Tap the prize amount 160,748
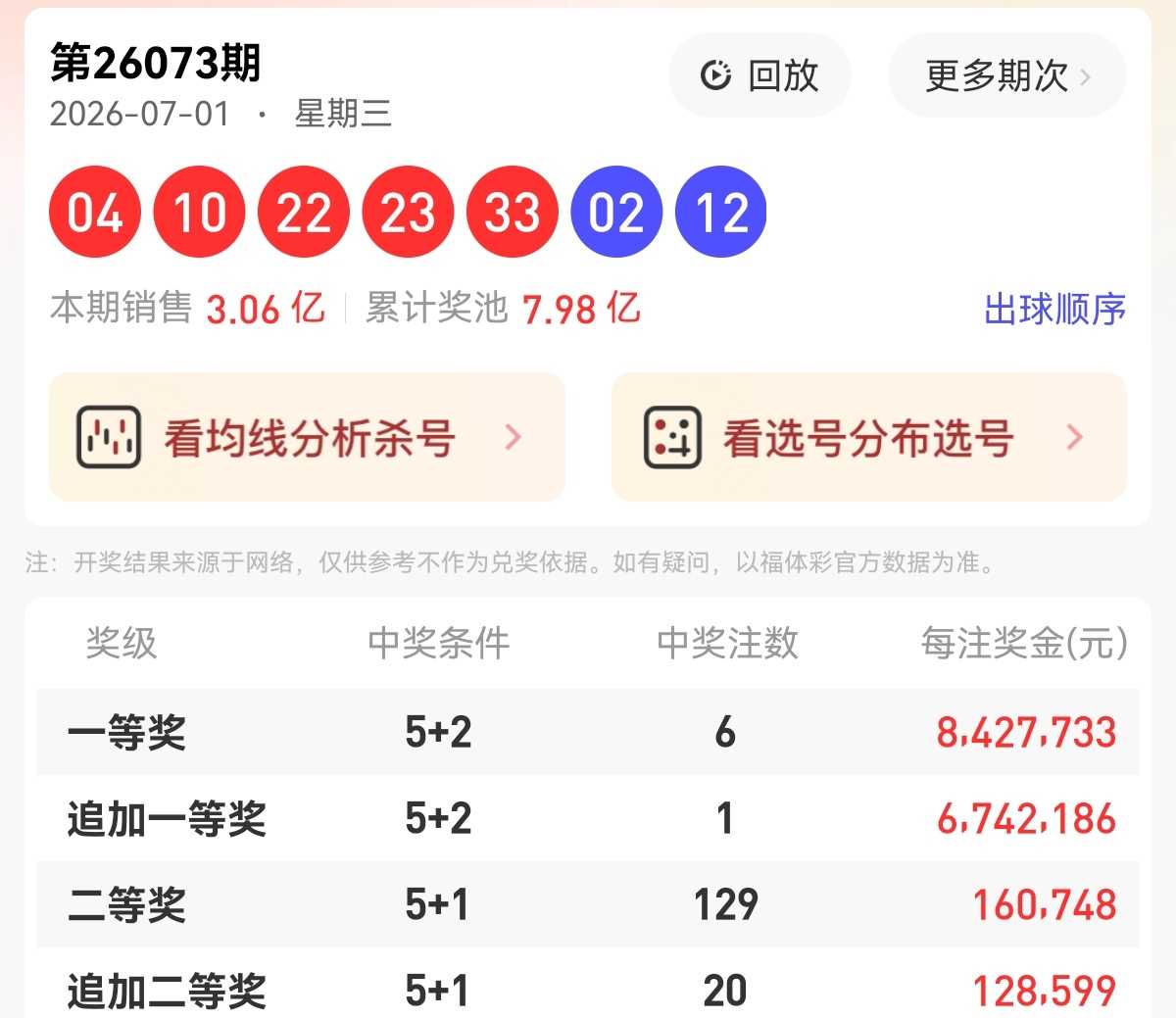1176x1018 pixels. point(1044,905)
